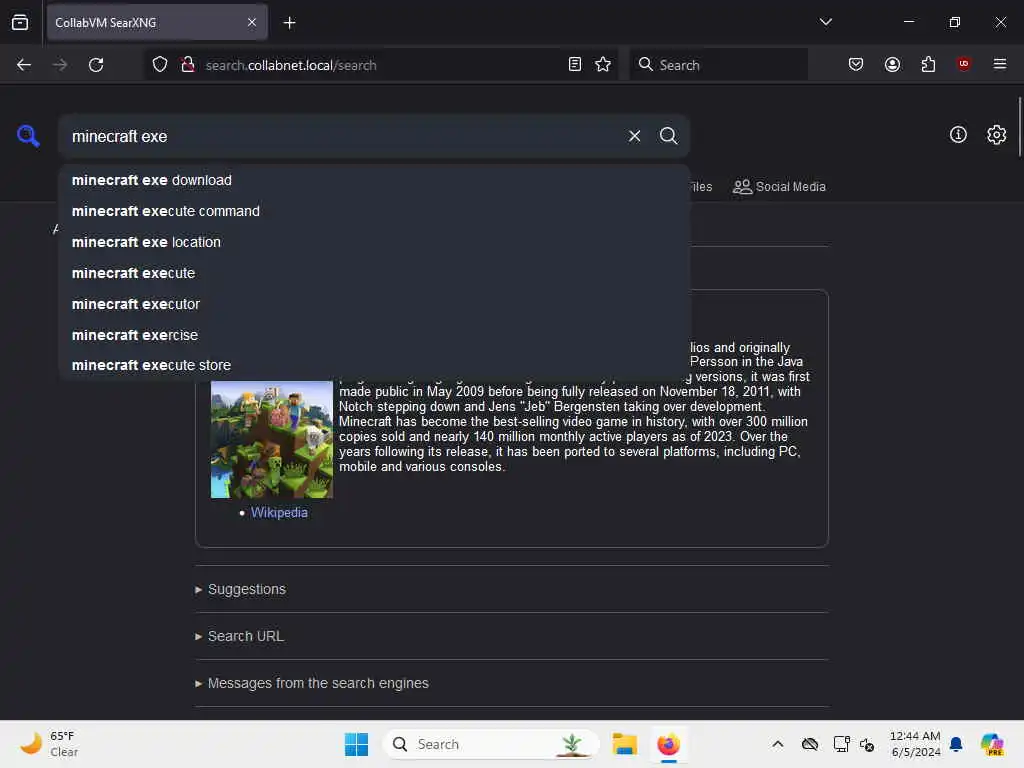This screenshot has width=1024, height=768.
Task: Open uBlock Origin extension icon
Action: 964,64
